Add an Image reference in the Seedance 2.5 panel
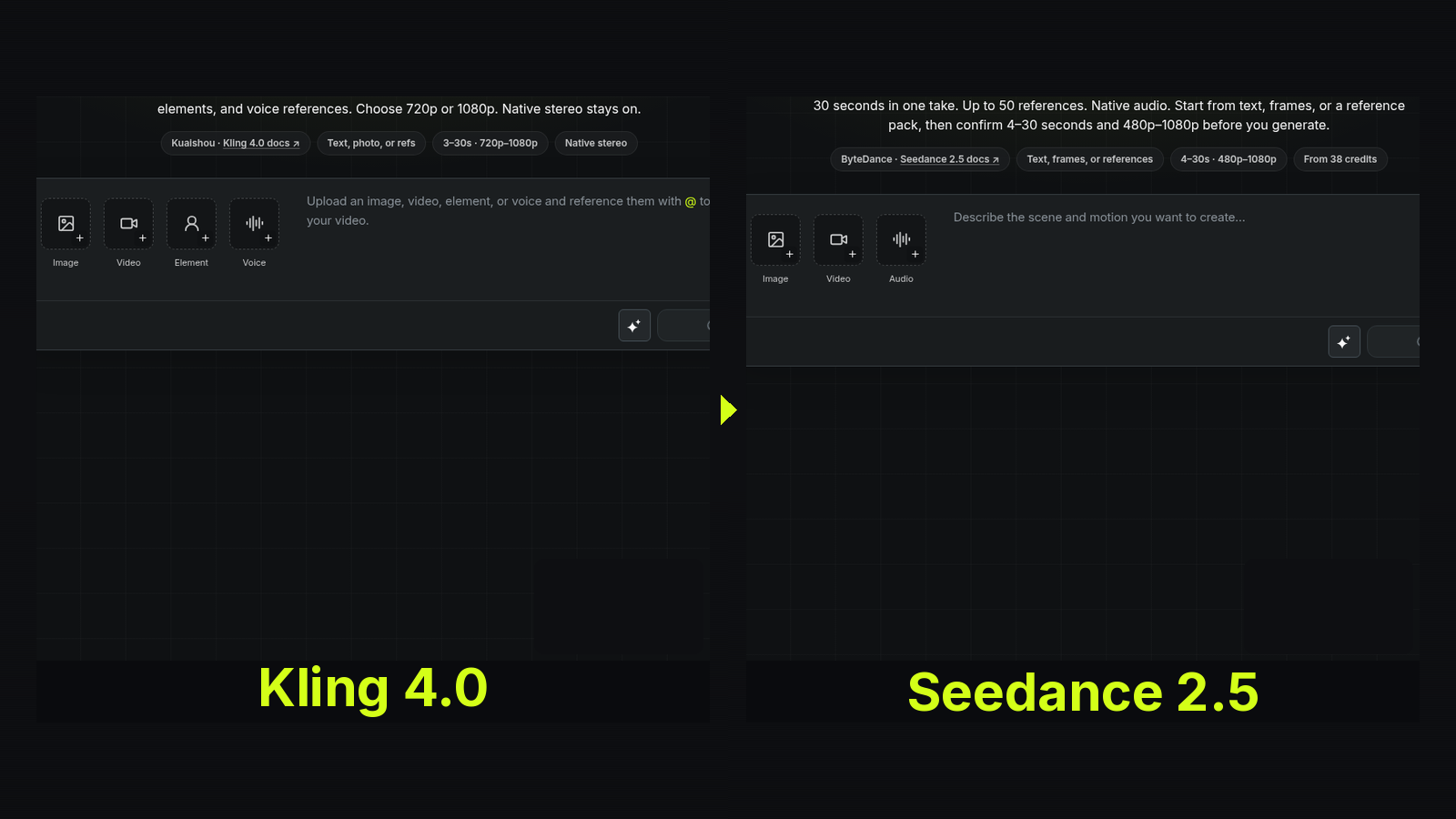This screenshot has width=1456, height=819. (x=775, y=240)
